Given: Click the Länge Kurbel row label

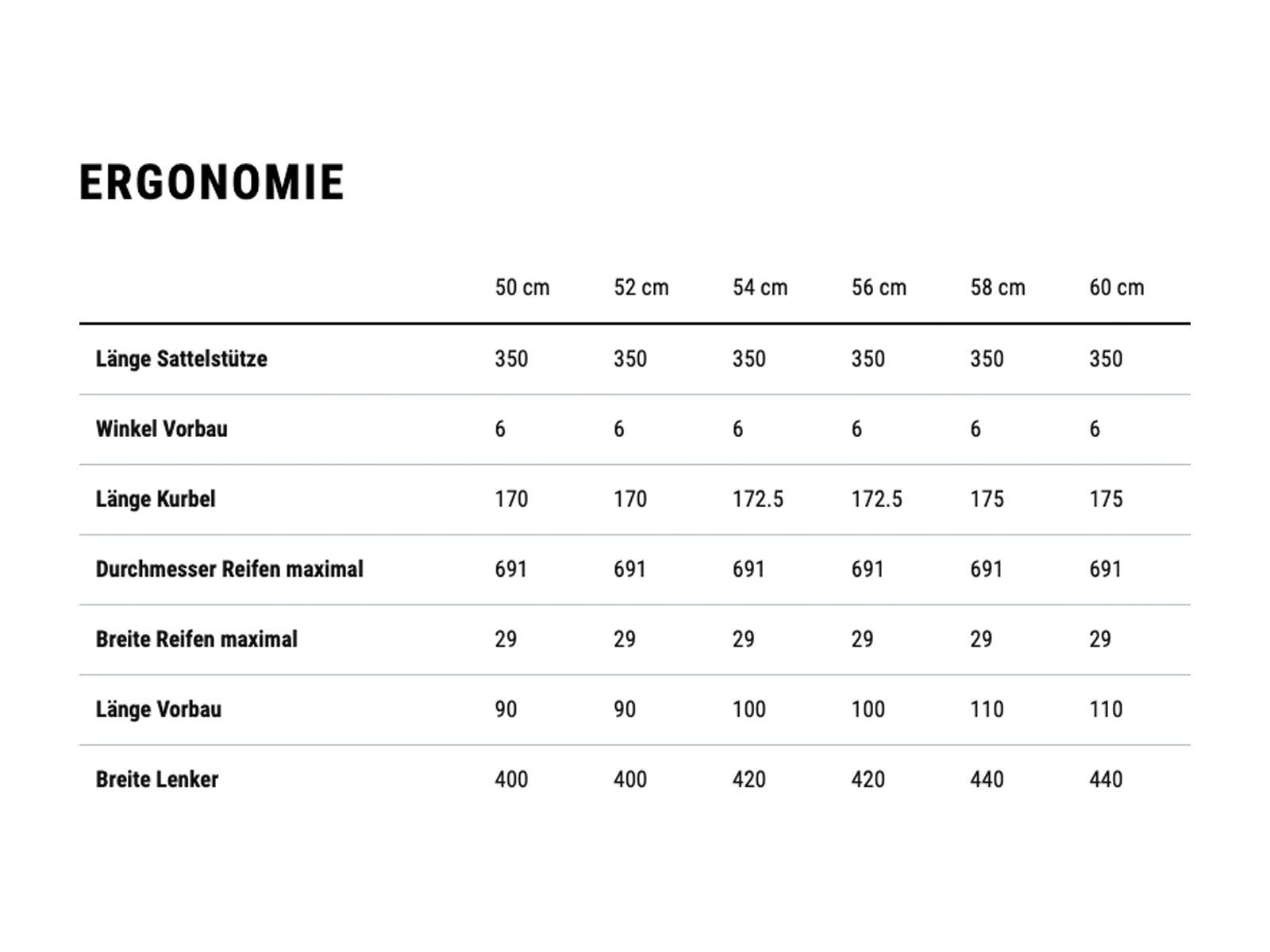Looking at the screenshot, I should pyautogui.click(x=156, y=499).
